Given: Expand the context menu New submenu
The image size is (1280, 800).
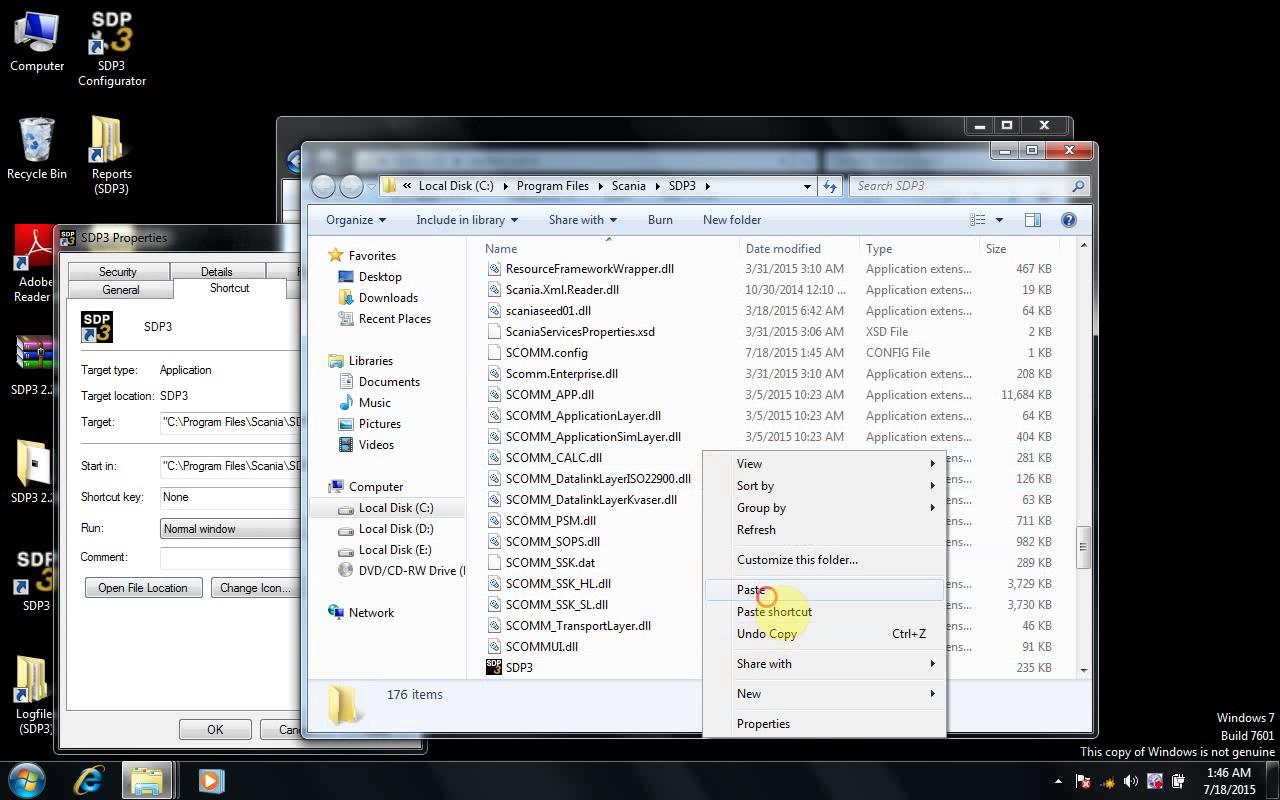Looking at the screenshot, I should tap(824, 694).
